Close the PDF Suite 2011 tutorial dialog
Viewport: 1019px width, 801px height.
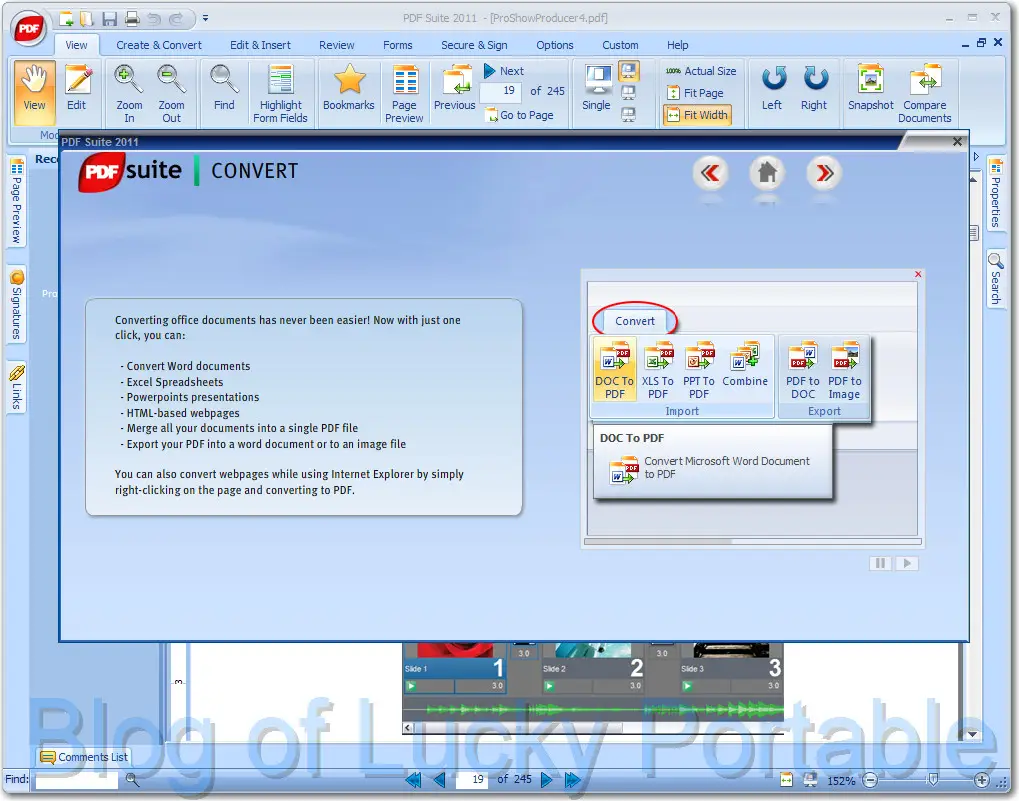point(957,142)
